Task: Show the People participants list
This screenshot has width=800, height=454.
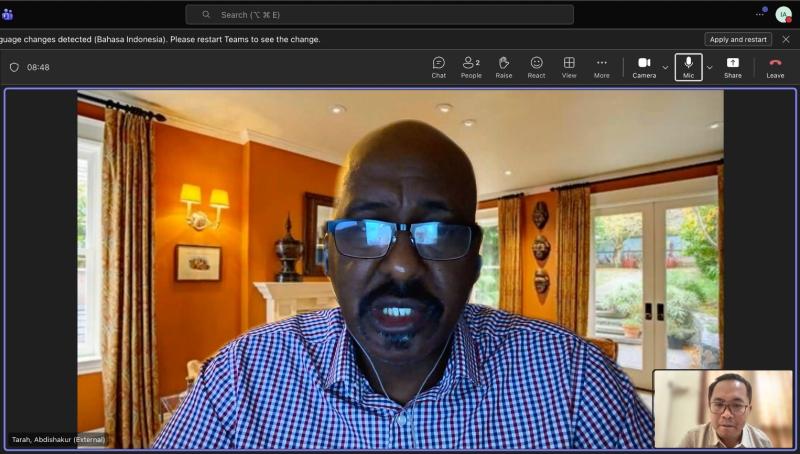Action: click(x=471, y=67)
